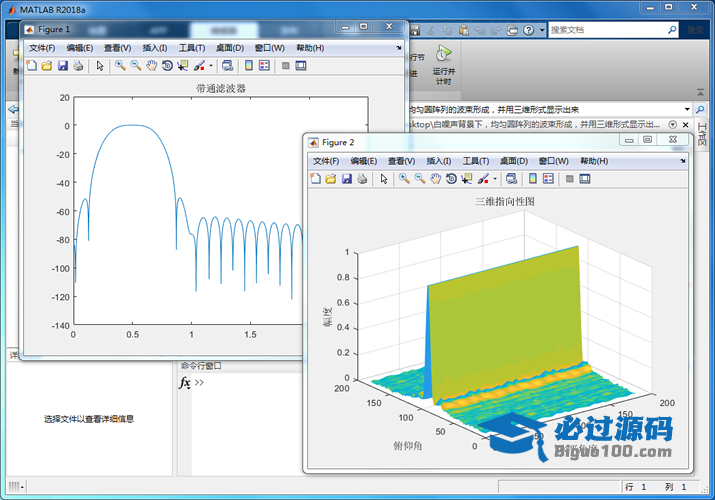715x500 pixels.
Task: Select Data Cursor tool in Figure 1
Action: coord(183,66)
